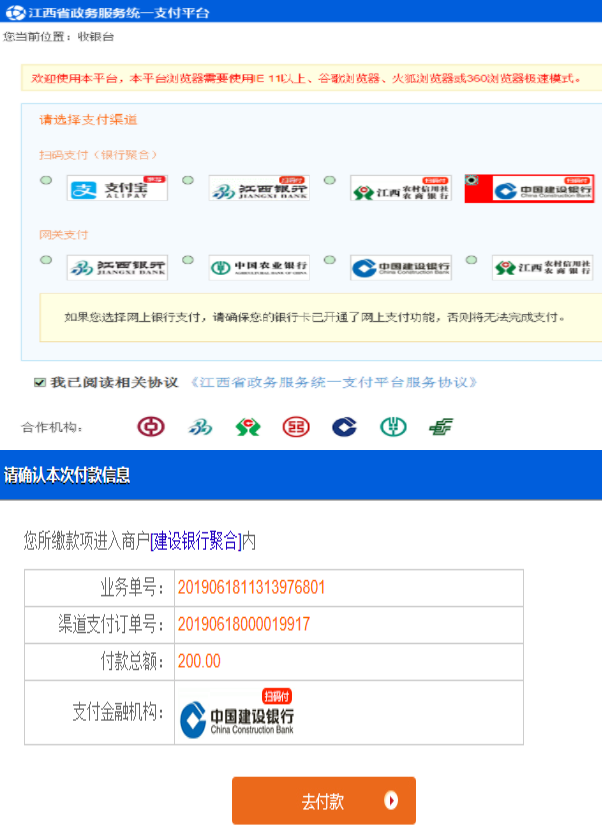602x837 pixels.
Task: Click the online banking reminder notice text
Action: [315, 317]
